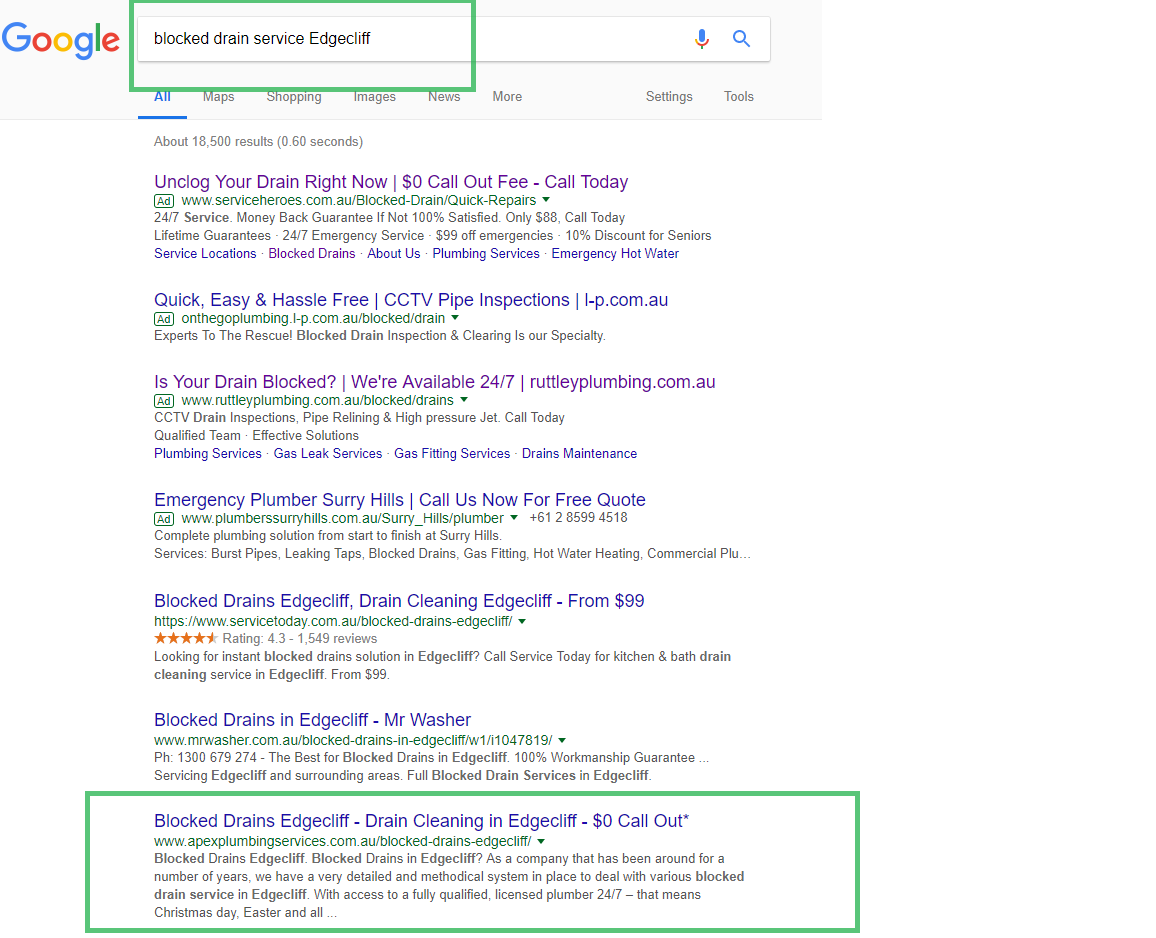
Task: Click the Ad badge beside onthegoplumbing.l-p.com.au
Action: click(164, 319)
